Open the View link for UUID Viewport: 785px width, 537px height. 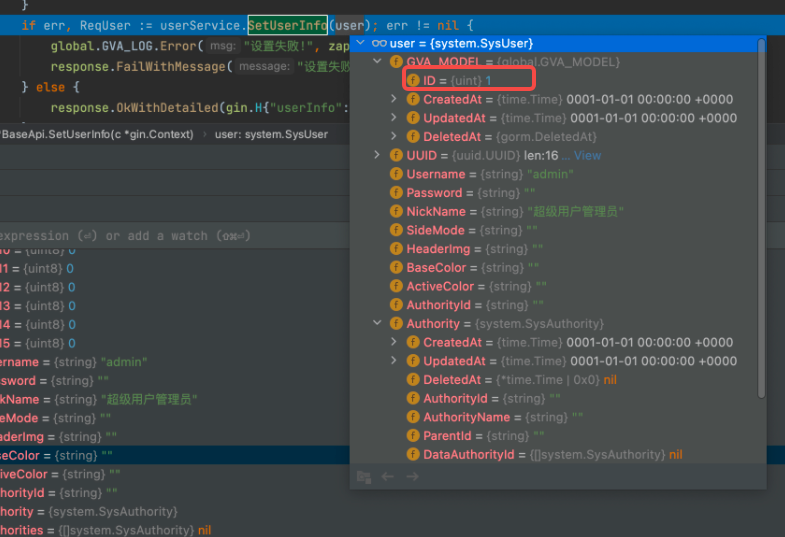coord(588,156)
